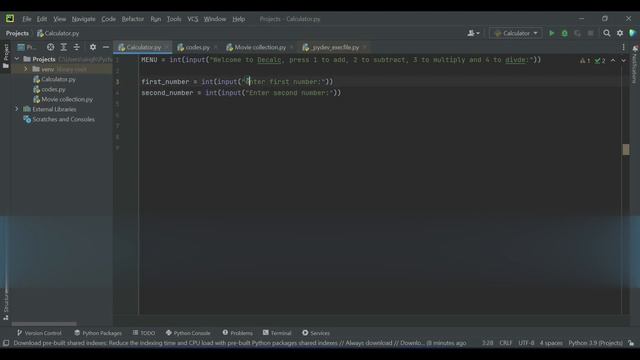Click the warnings count indicator in editor

click(585, 61)
